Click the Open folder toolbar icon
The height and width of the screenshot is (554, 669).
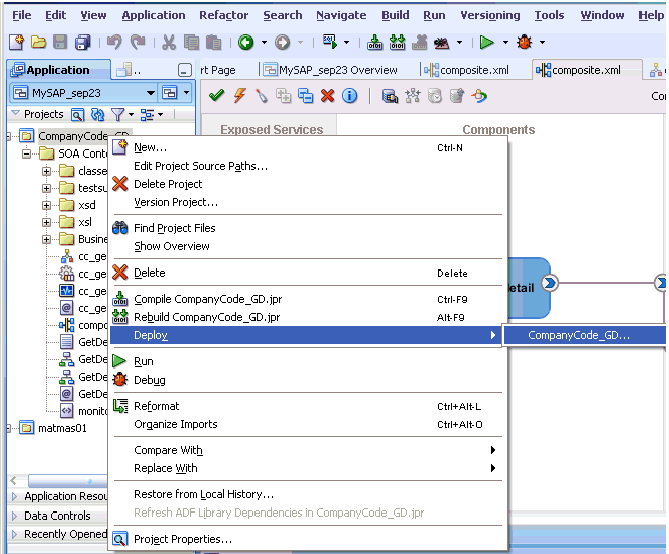pos(38,42)
